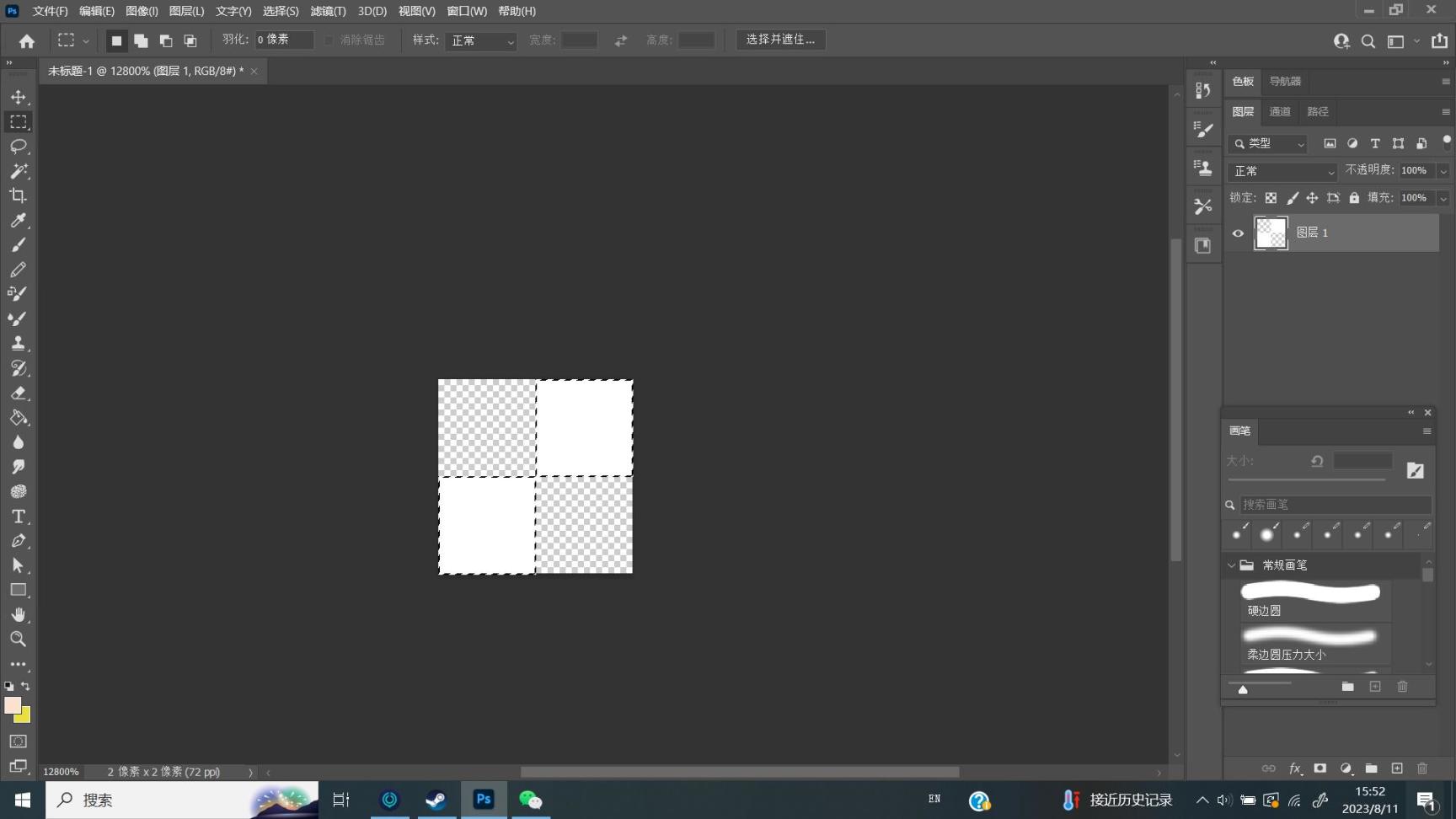Toggle lock all for the layer
This screenshot has width=1456, height=819.
click(1354, 198)
